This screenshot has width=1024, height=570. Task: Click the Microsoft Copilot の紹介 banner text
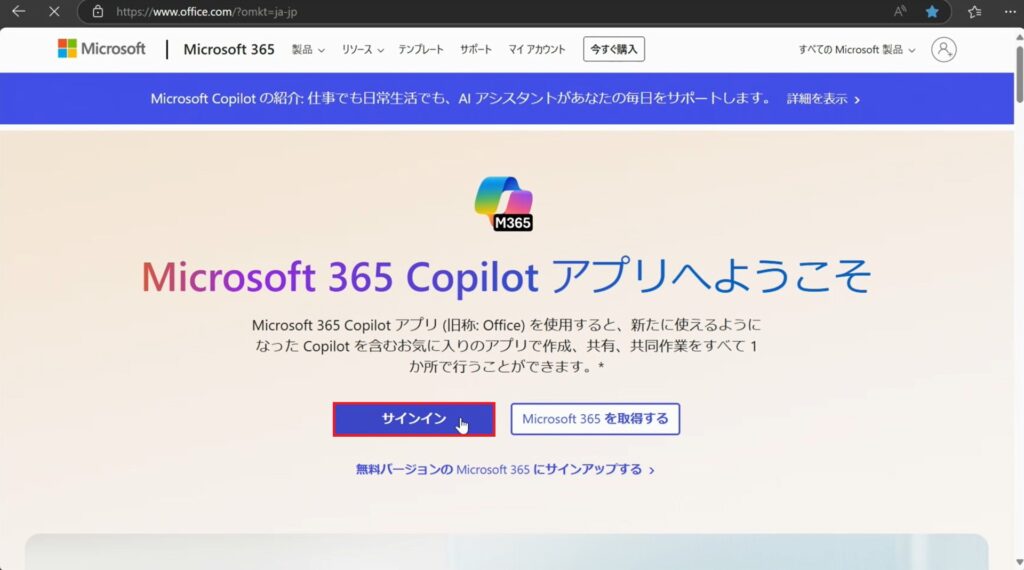[x=460, y=99]
